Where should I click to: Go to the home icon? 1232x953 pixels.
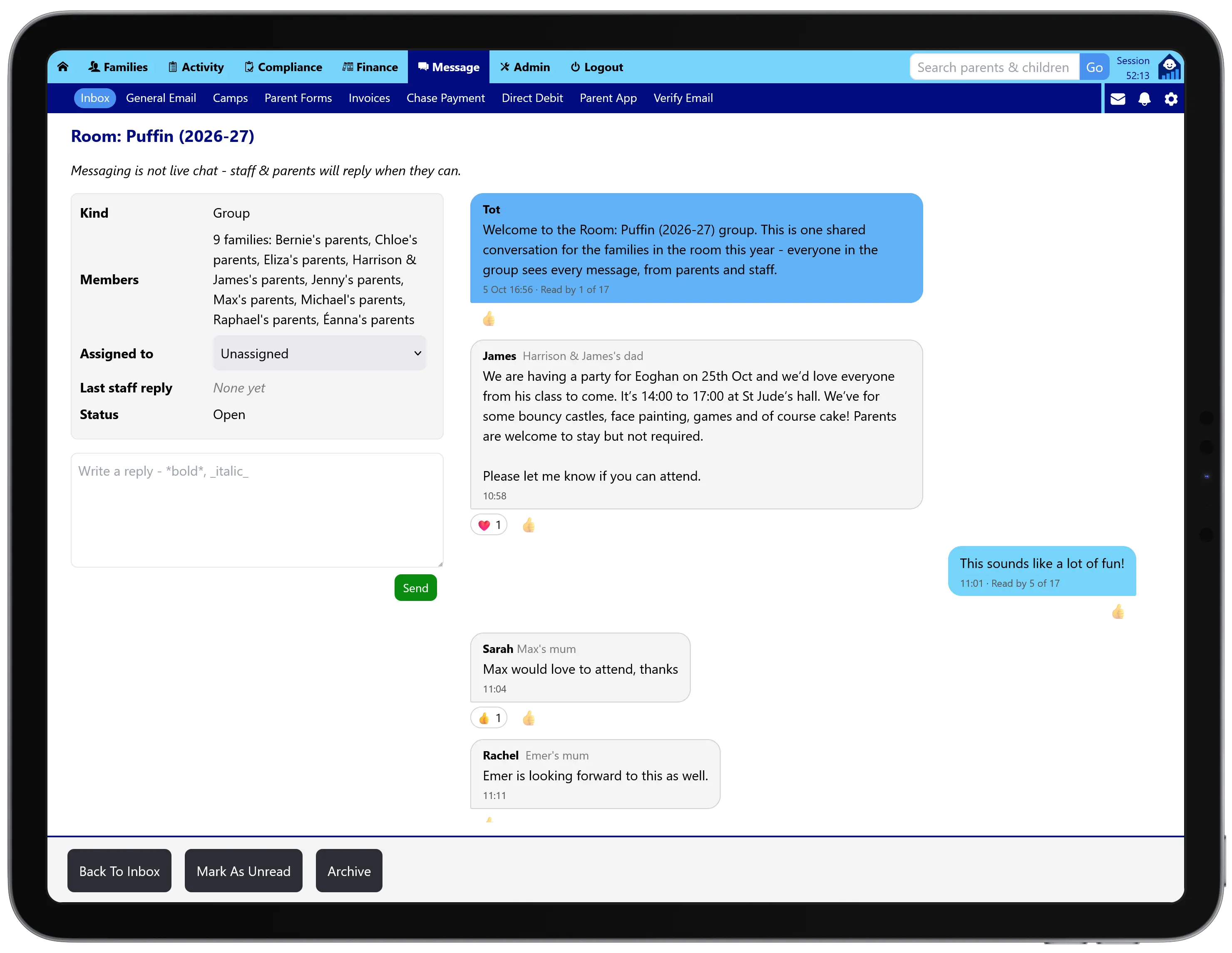point(62,67)
